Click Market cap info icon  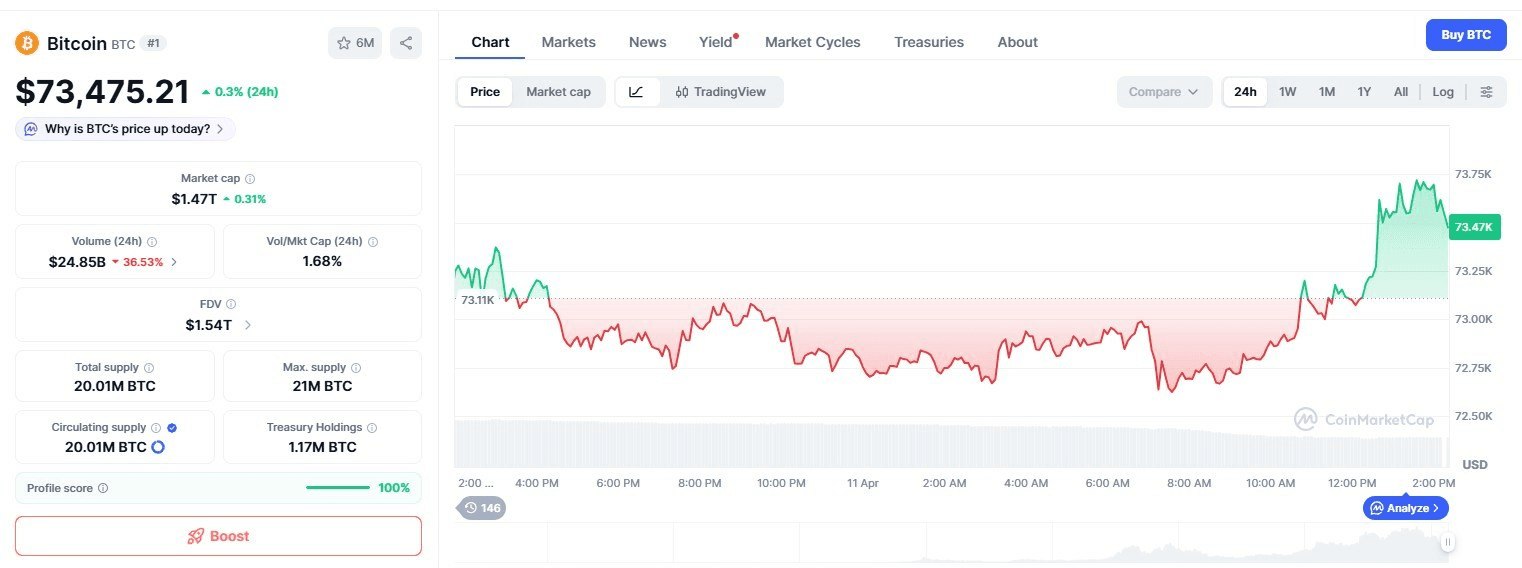250,178
